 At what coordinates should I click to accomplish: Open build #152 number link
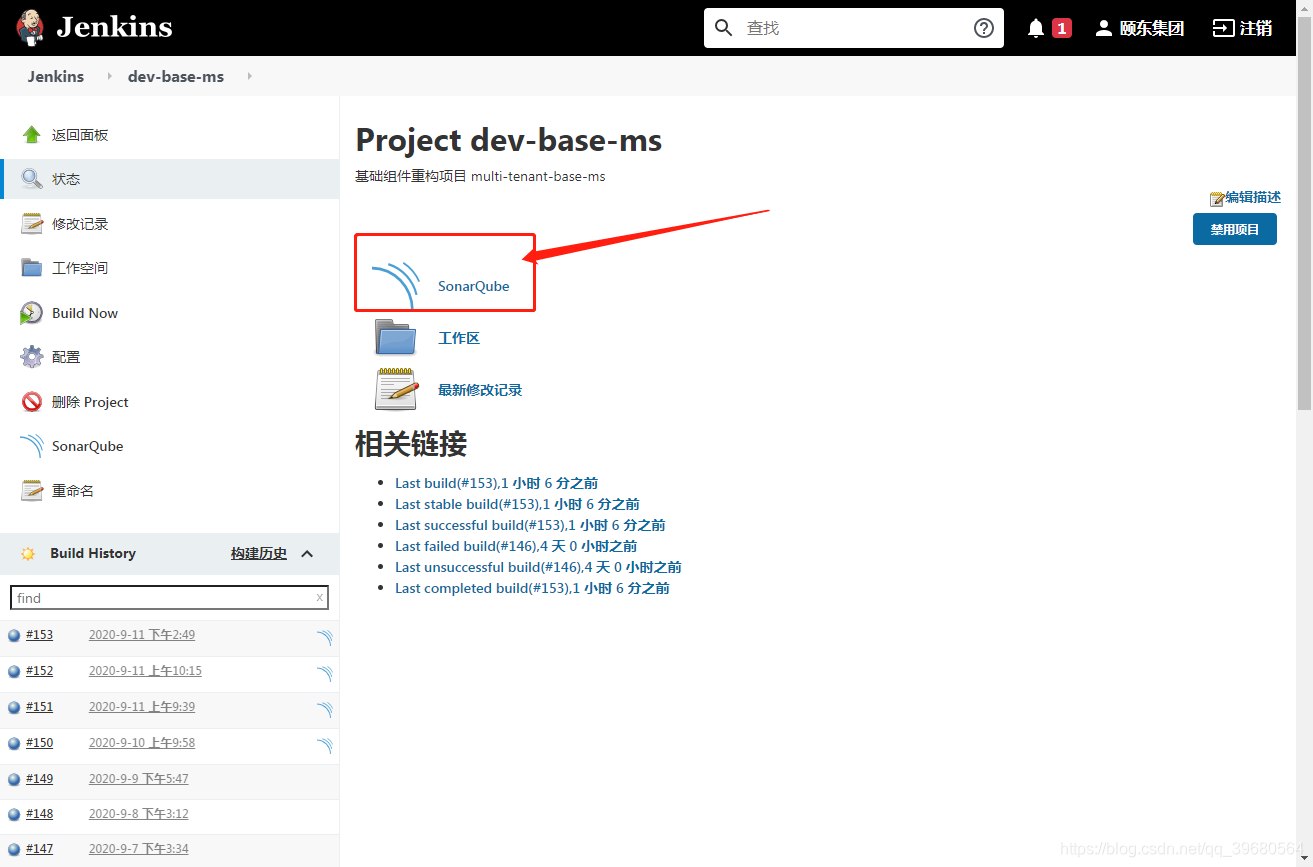(x=39, y=671)
